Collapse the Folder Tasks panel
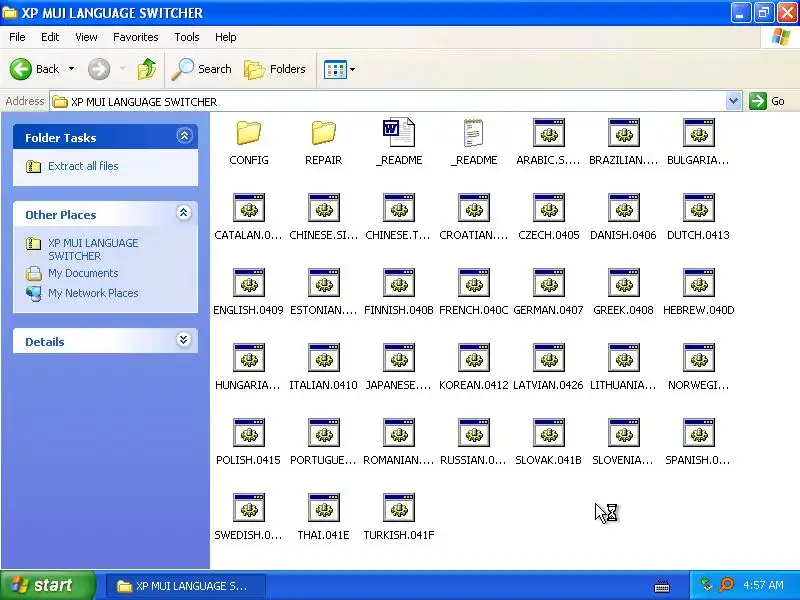Screen dimensions: 800x600 tap(184, 136)
